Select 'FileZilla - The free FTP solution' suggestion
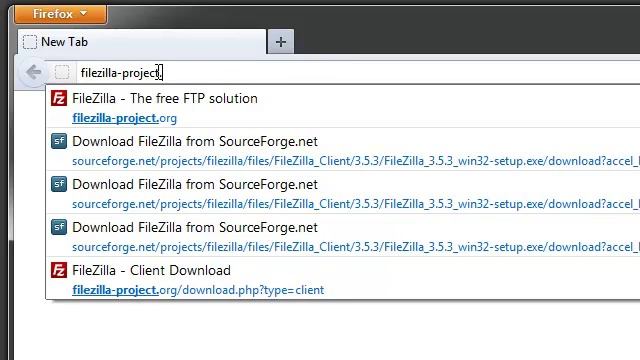 (x=343, y=107)
